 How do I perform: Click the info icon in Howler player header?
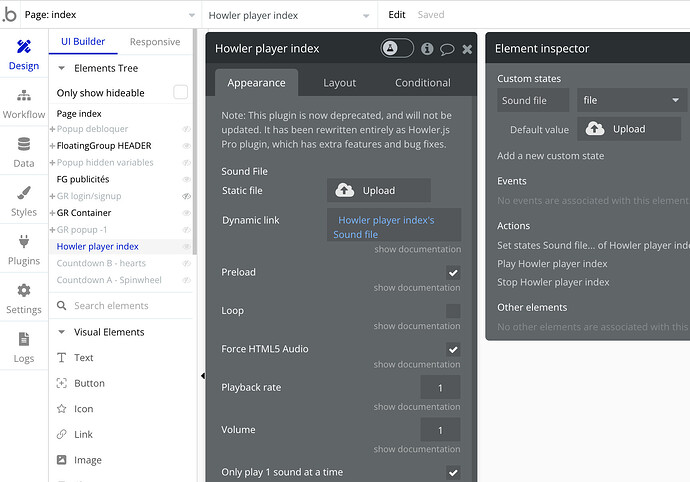(x=427, y=49)
